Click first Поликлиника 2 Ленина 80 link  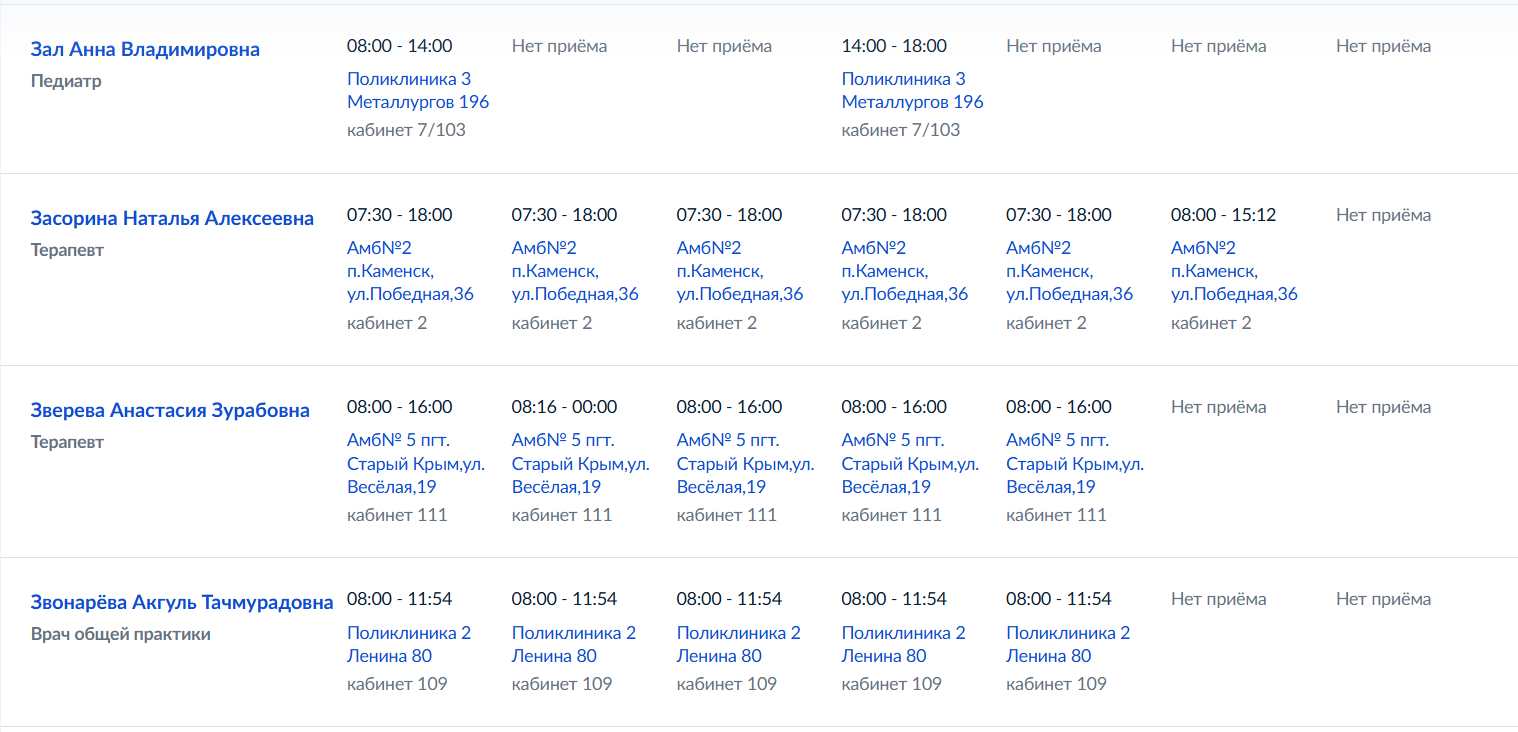coord(409,644)
